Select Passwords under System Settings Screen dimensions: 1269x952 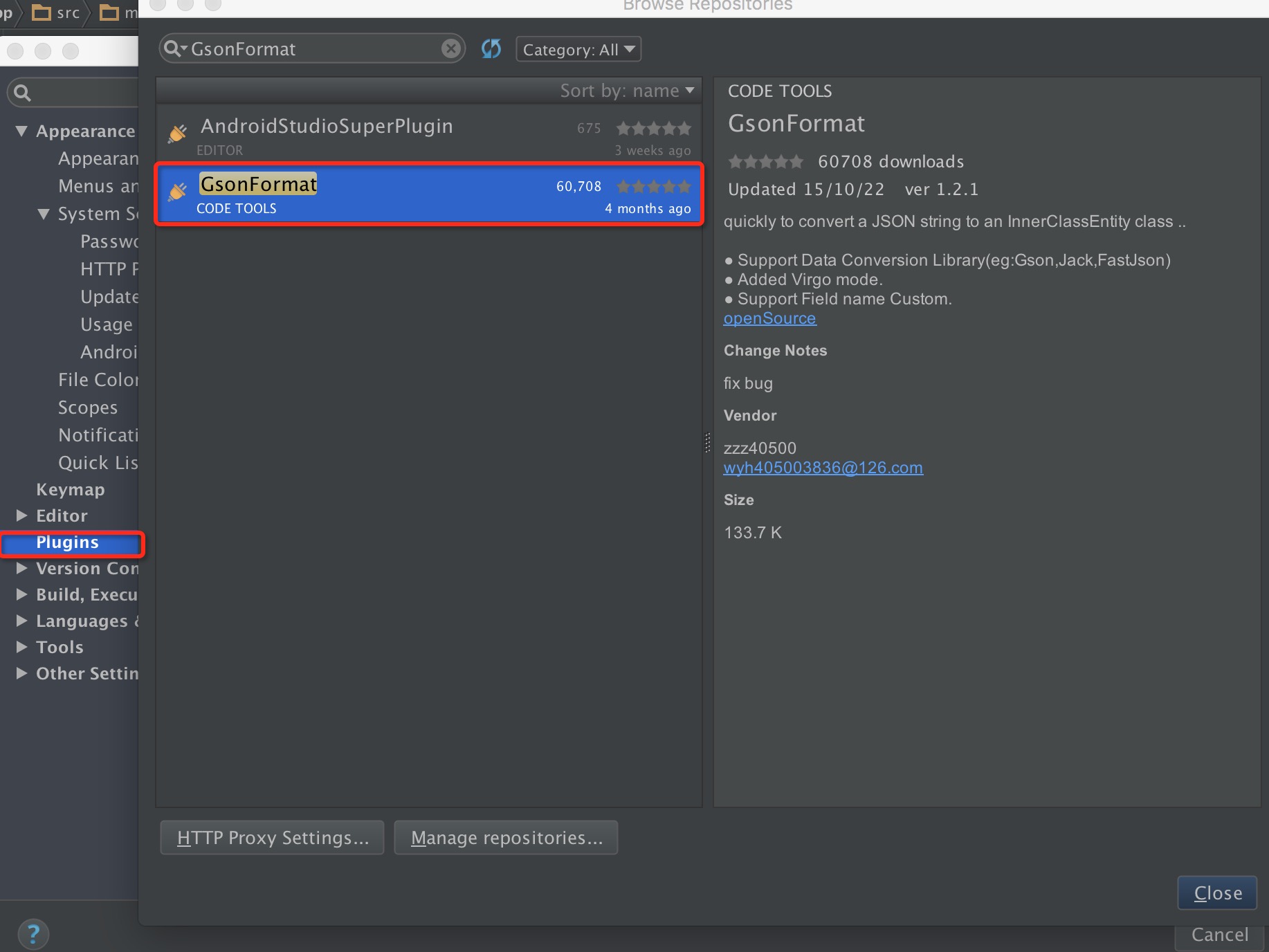coord(109,241)
